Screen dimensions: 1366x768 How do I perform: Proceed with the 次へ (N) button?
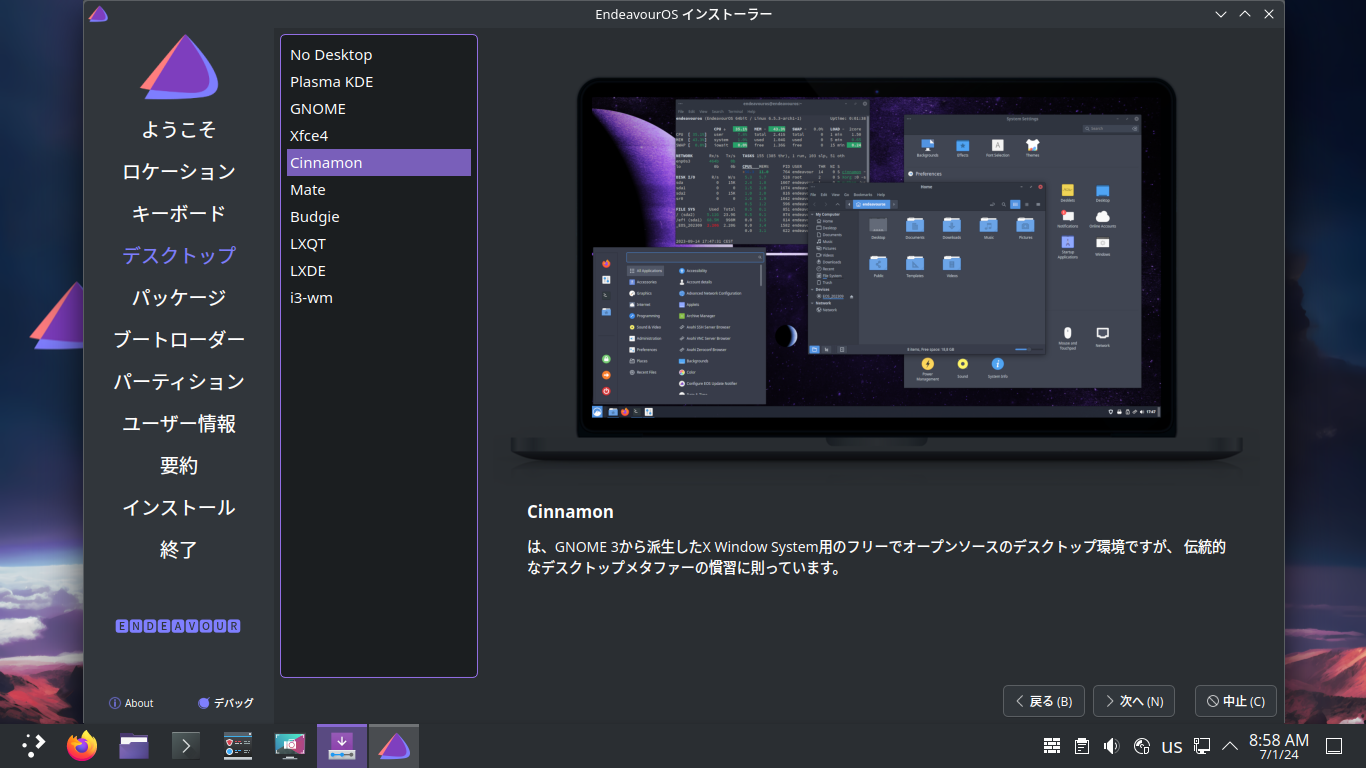click(x=1134, y=701)
